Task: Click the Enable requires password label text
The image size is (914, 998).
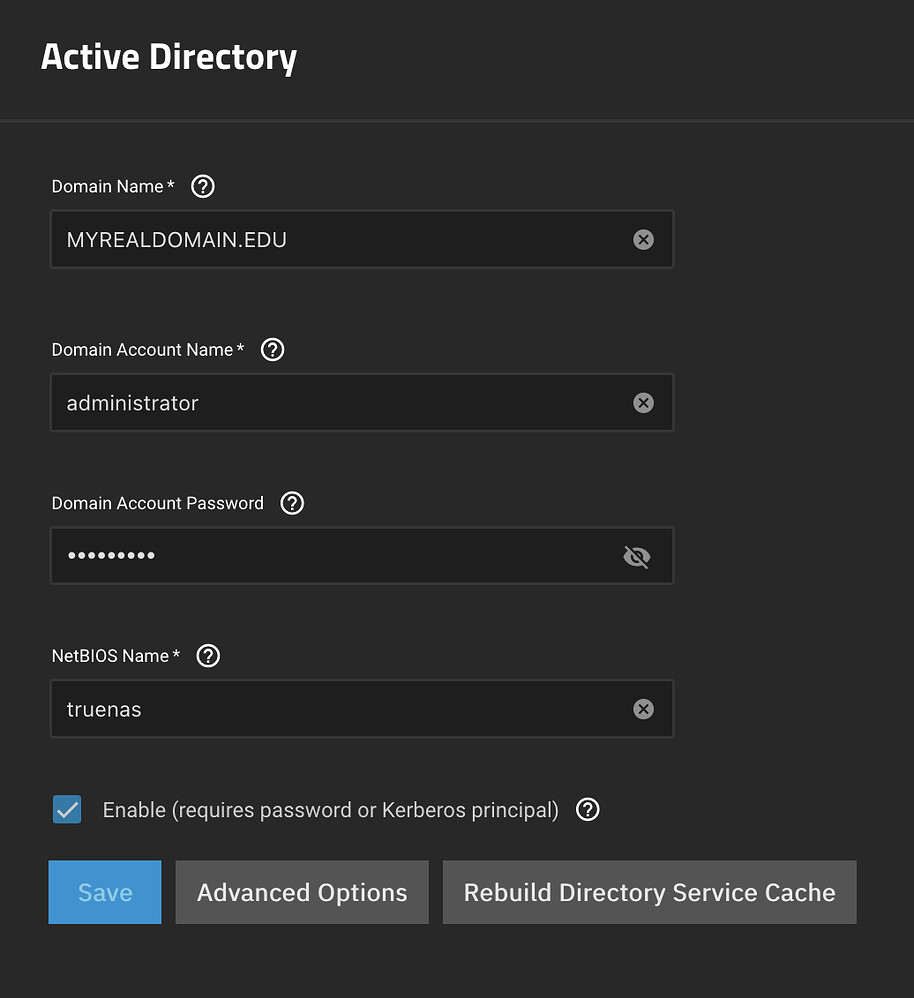Action: (x=330, y=810)
